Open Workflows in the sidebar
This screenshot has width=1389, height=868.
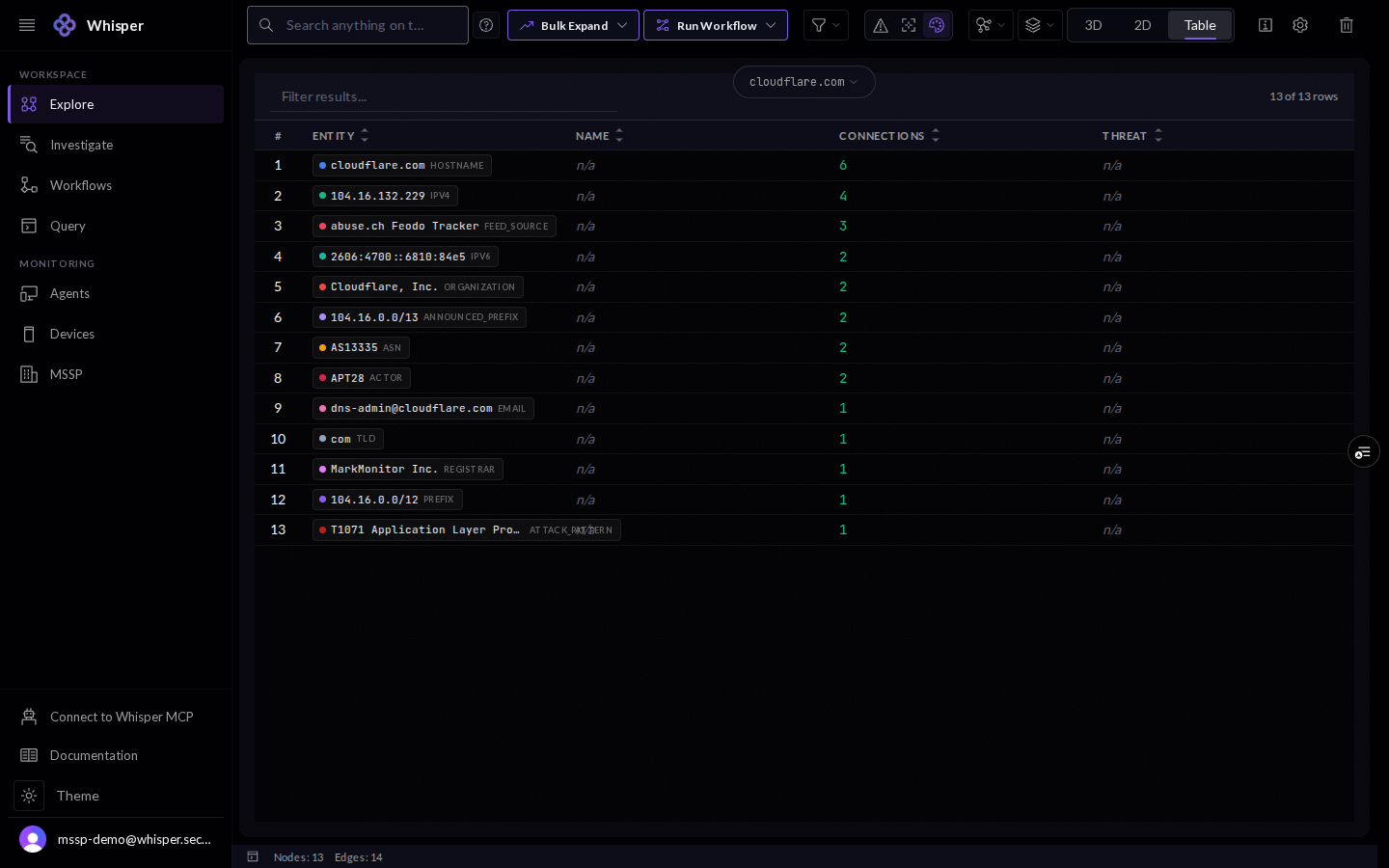116,185
